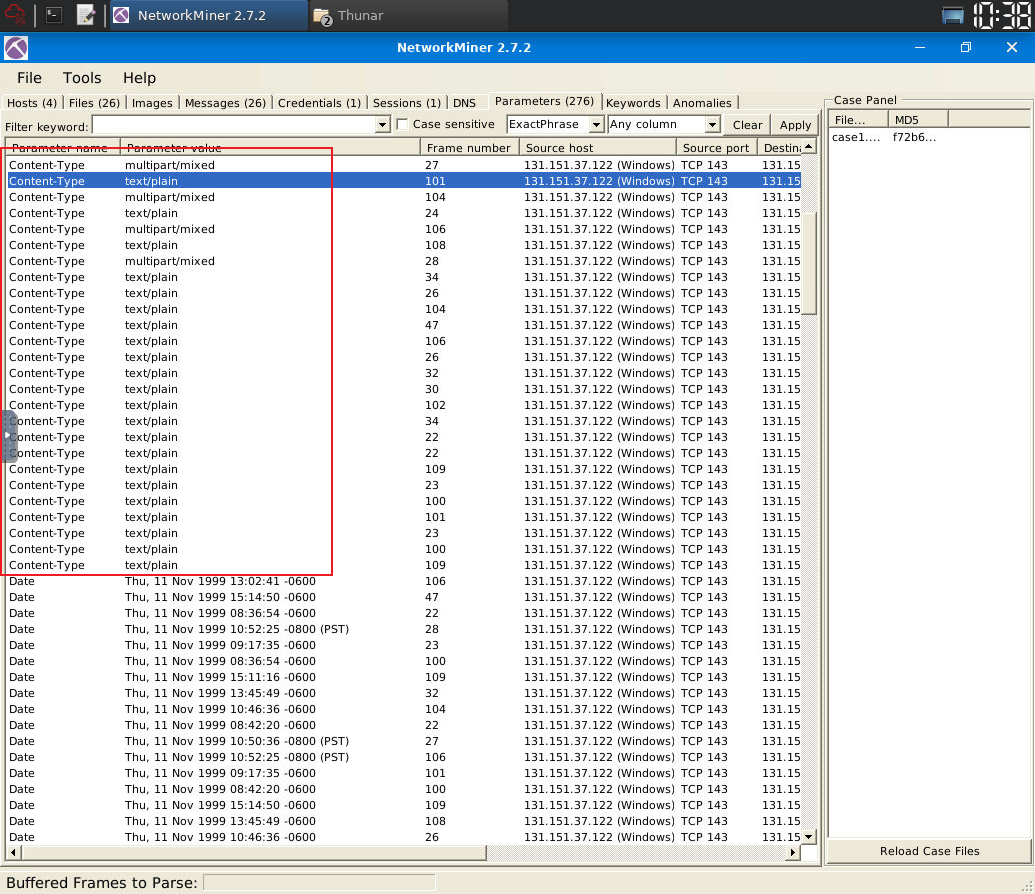Toggle the Case sensitive checkbox
1035x894 pixels.
[402, 124]
